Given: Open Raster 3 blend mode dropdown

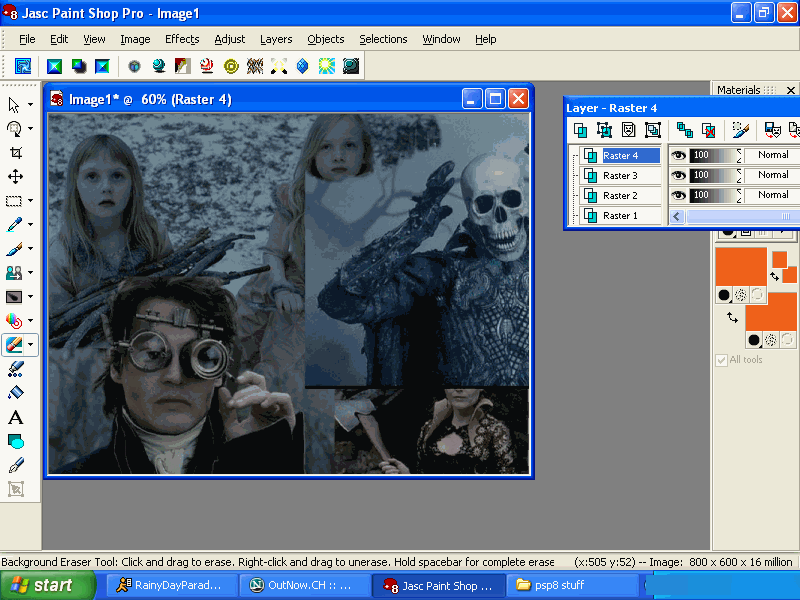Looking at the screenshot, I should click(772, 175).
